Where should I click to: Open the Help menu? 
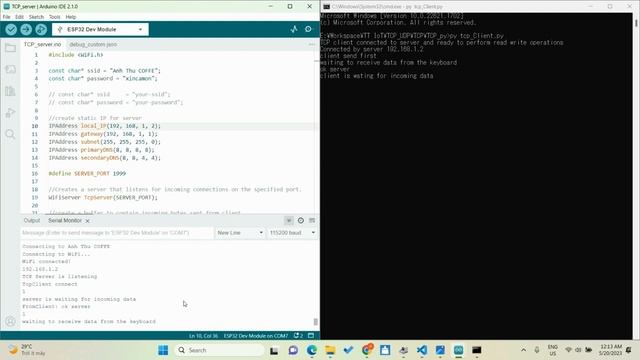[71, 17]
